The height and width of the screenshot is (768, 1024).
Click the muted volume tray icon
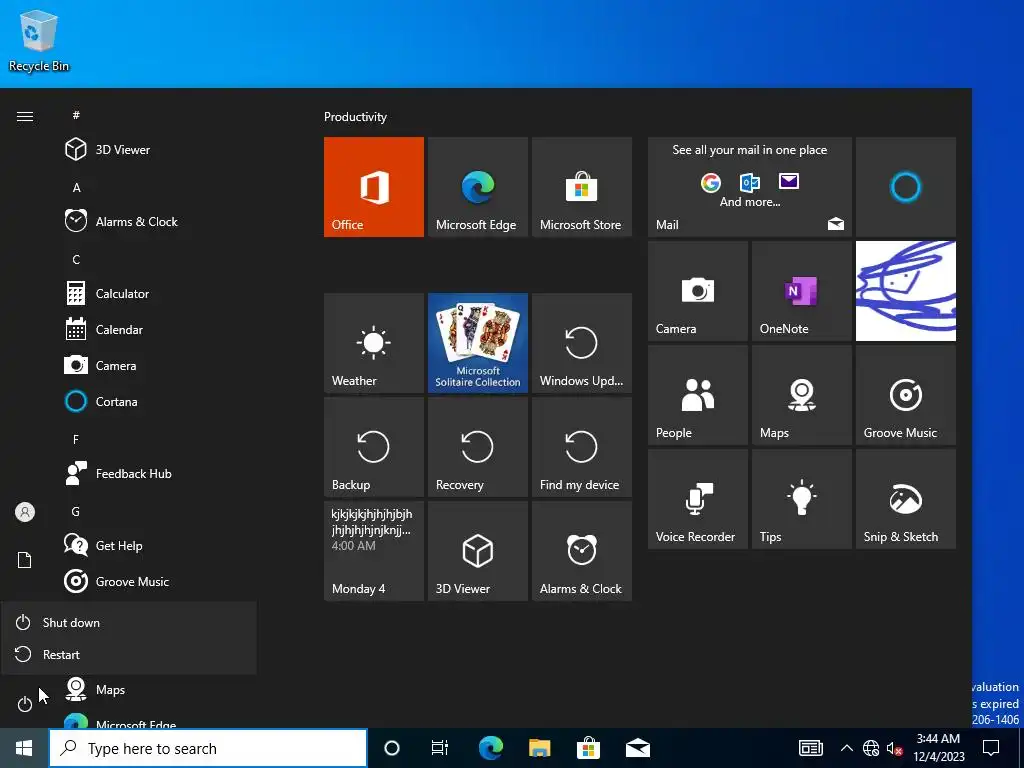click(894, 748)
